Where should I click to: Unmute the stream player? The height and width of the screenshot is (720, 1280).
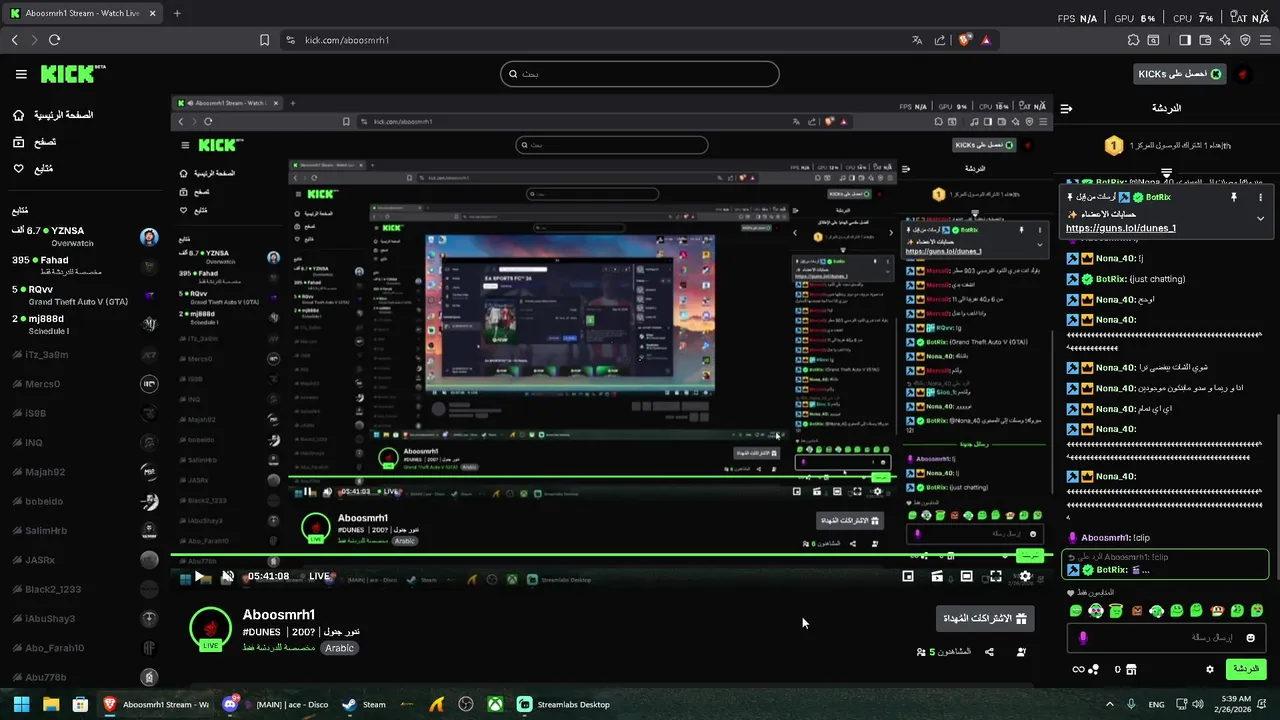pyautogui.click(x=227, y=576)
